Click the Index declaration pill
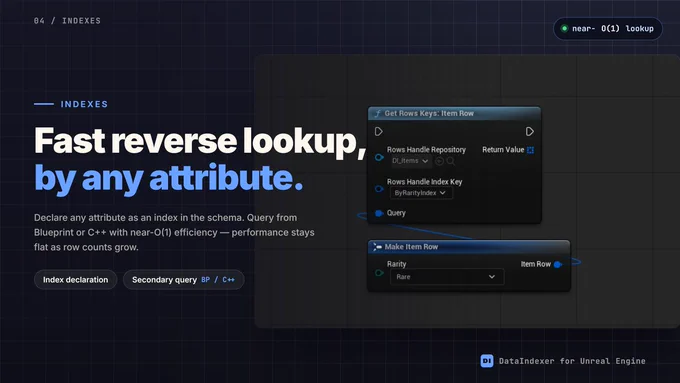The height and width of the screenshot is (383, 680). [x=75, y=280]
